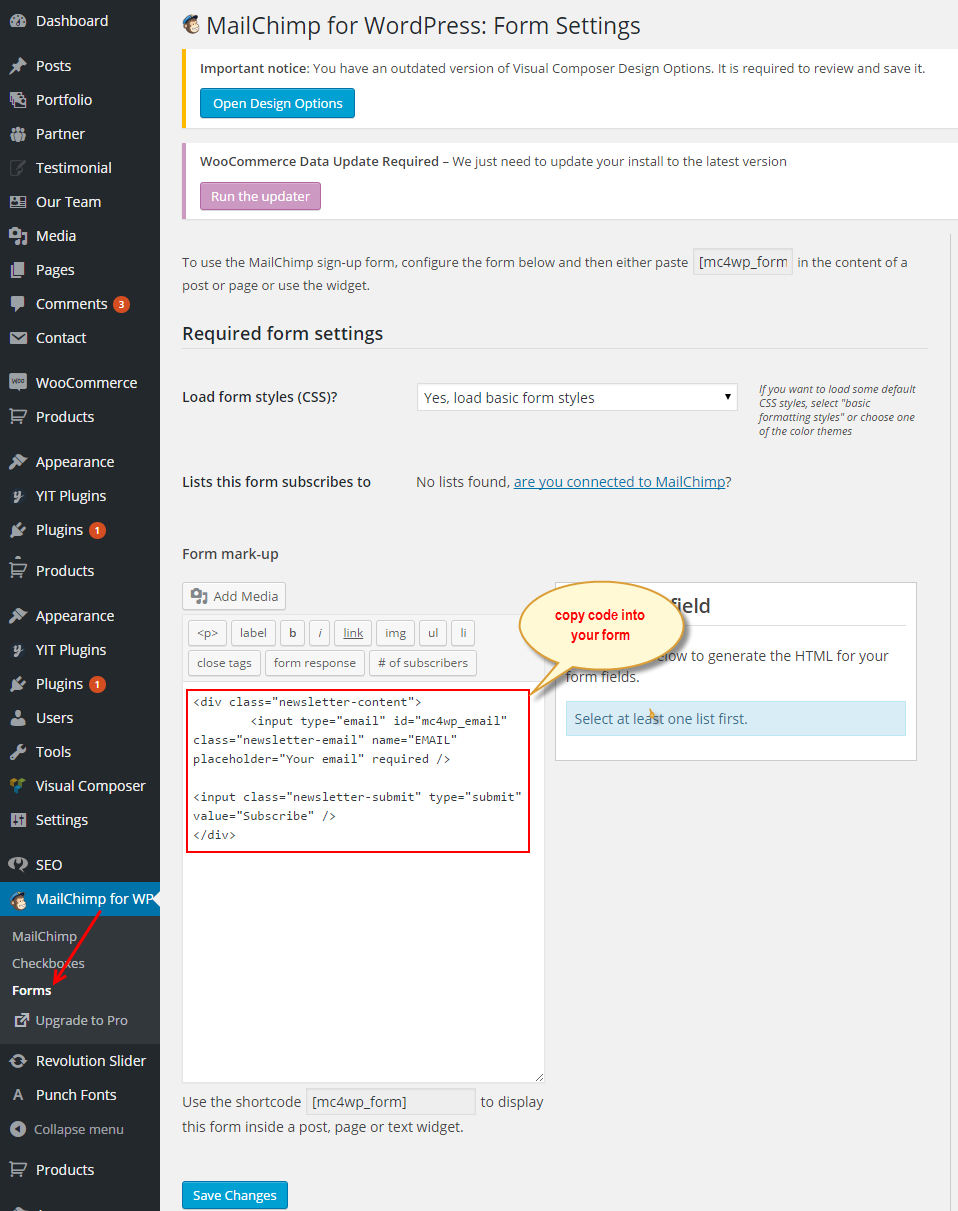Open the Load form styles dropdown
Image resolution: width=958 pixels, height=1211 pixels.
(577, 398)
